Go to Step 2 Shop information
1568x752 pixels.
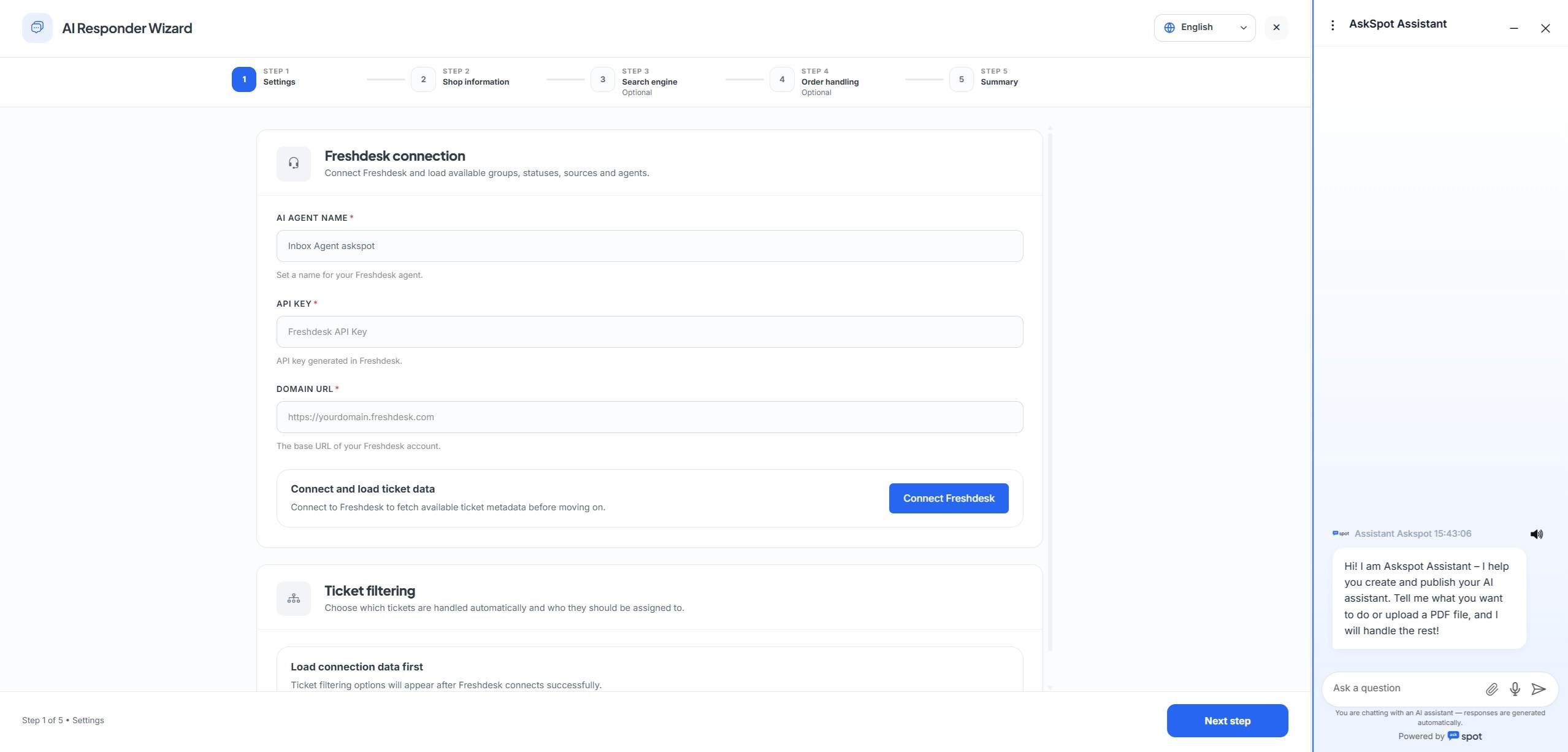pyautogui.click(x=461, y=80)
